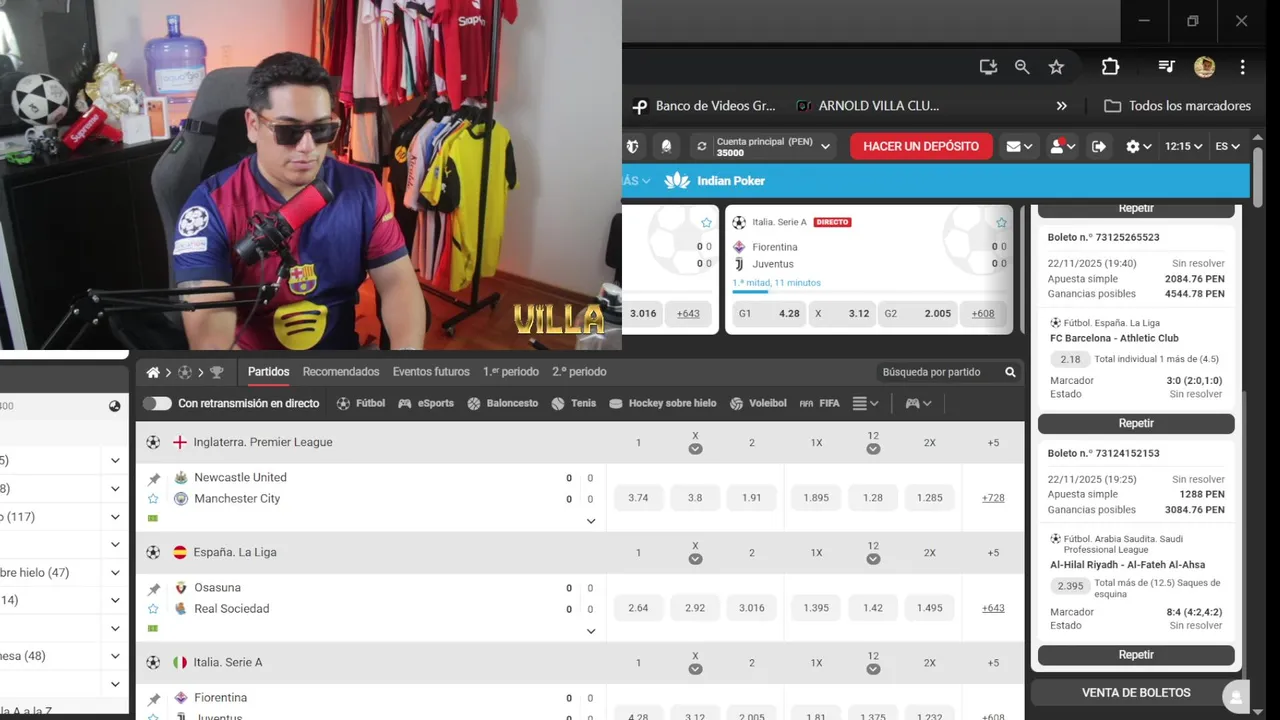The height and width of the screenshot is (720, 1280).
Task: Open ARNOLD VILLA CLU... bookmark
Action: coord(868,106)
